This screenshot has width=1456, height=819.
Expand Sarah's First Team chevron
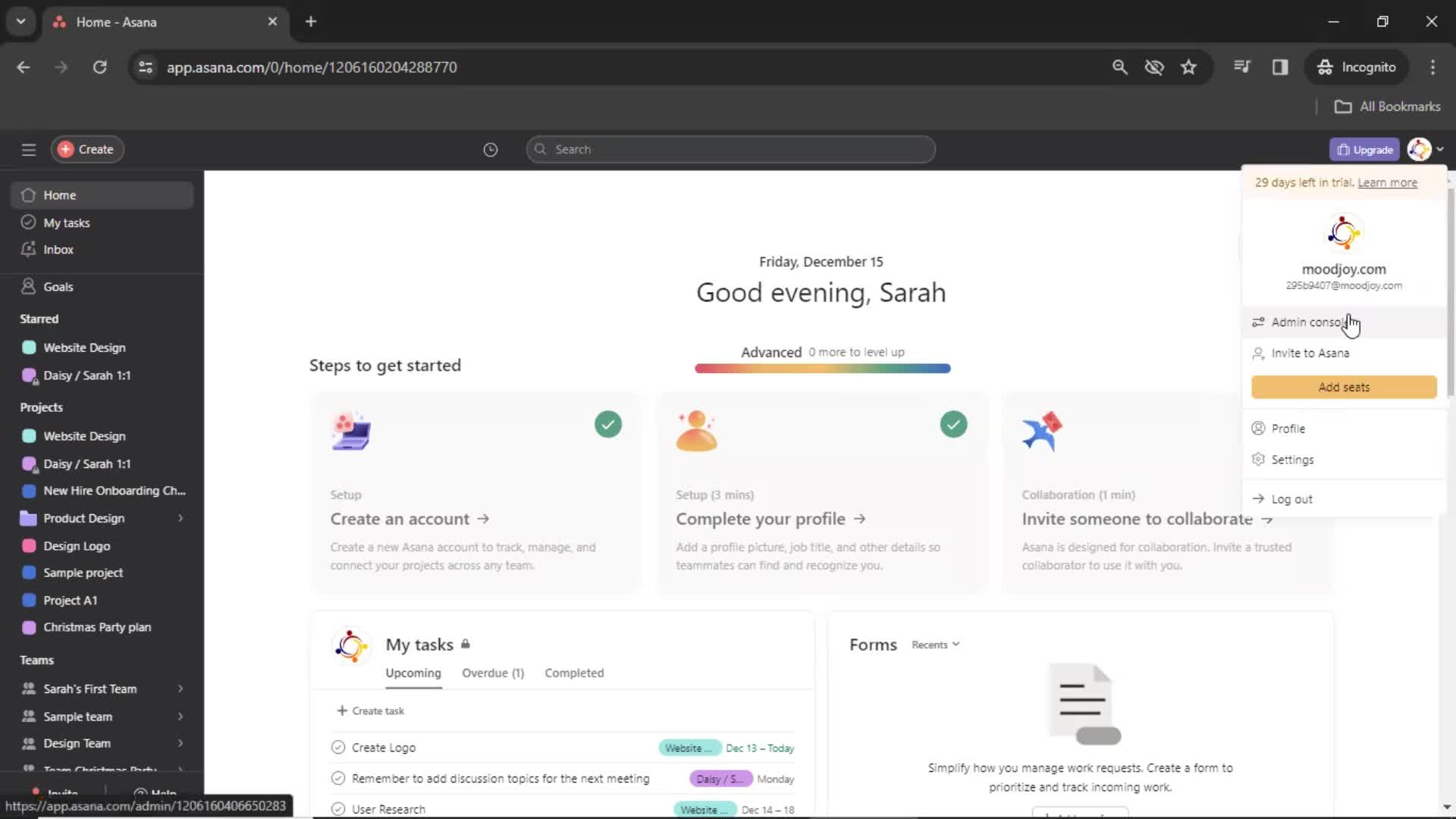[180, 689]
